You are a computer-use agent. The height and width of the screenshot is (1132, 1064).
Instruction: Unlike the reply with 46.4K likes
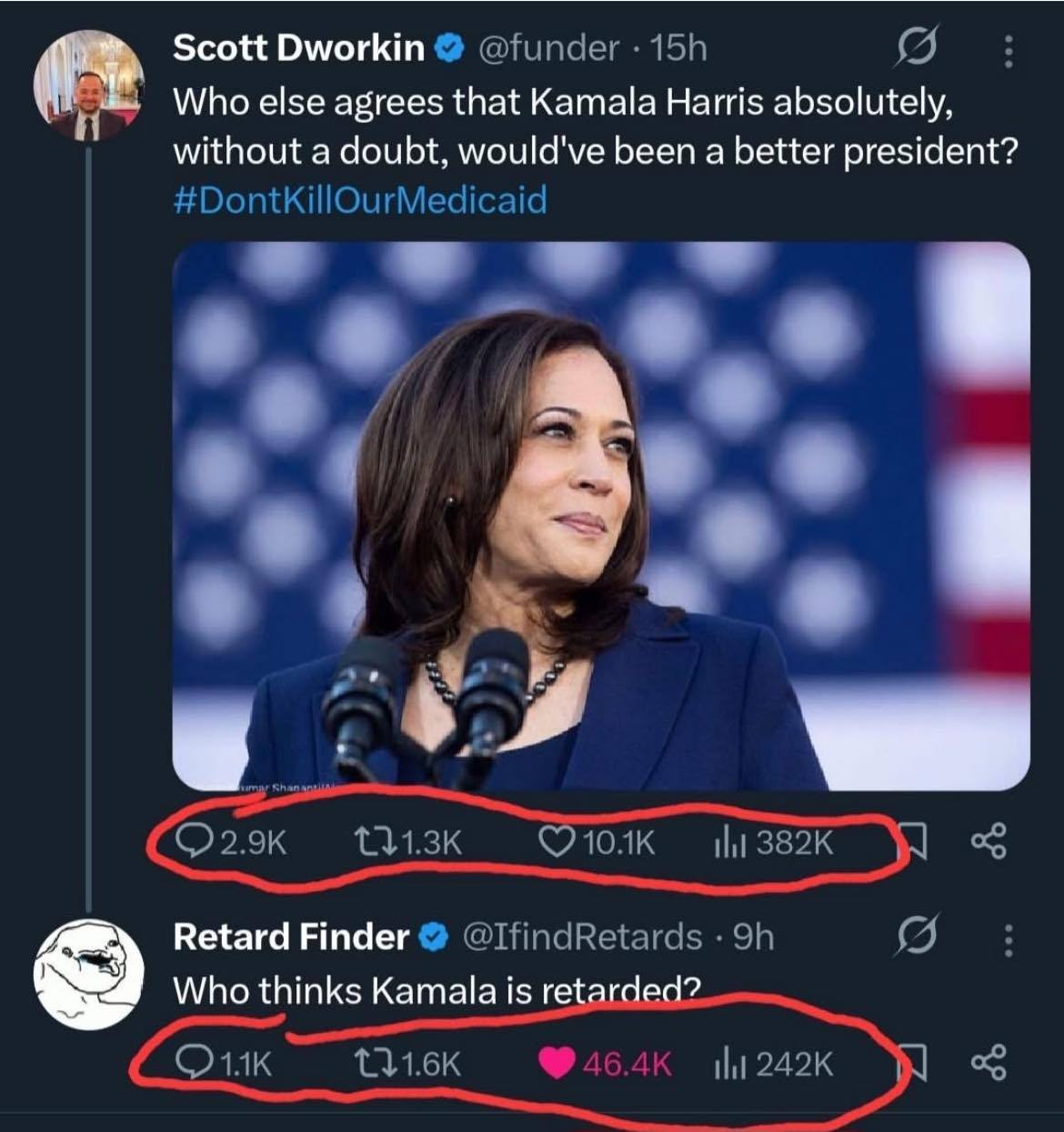(605, 1063)
